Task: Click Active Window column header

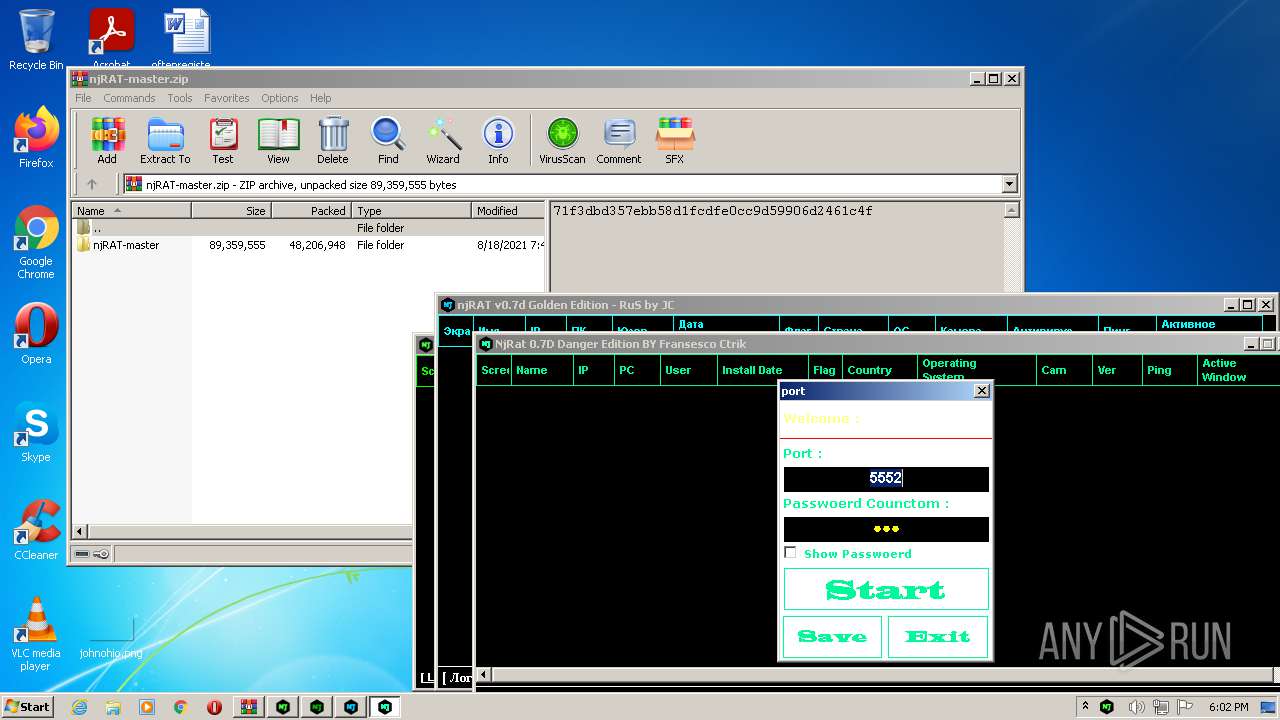Action: coord(1238,370)
